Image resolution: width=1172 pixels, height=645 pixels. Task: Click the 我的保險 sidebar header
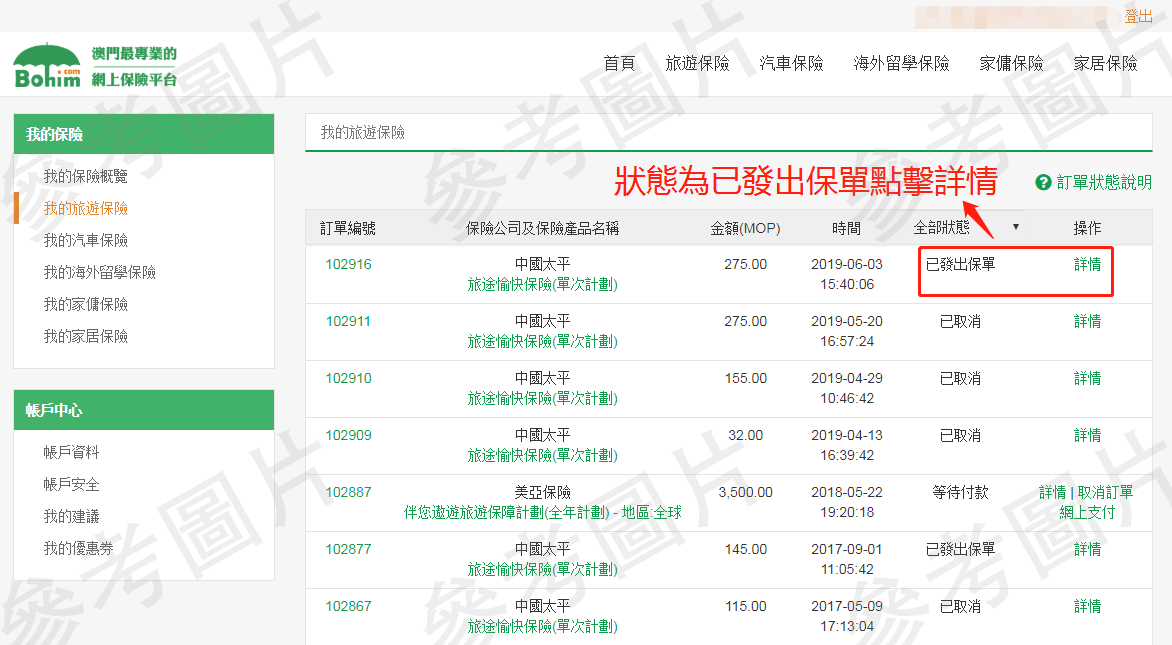144,134
